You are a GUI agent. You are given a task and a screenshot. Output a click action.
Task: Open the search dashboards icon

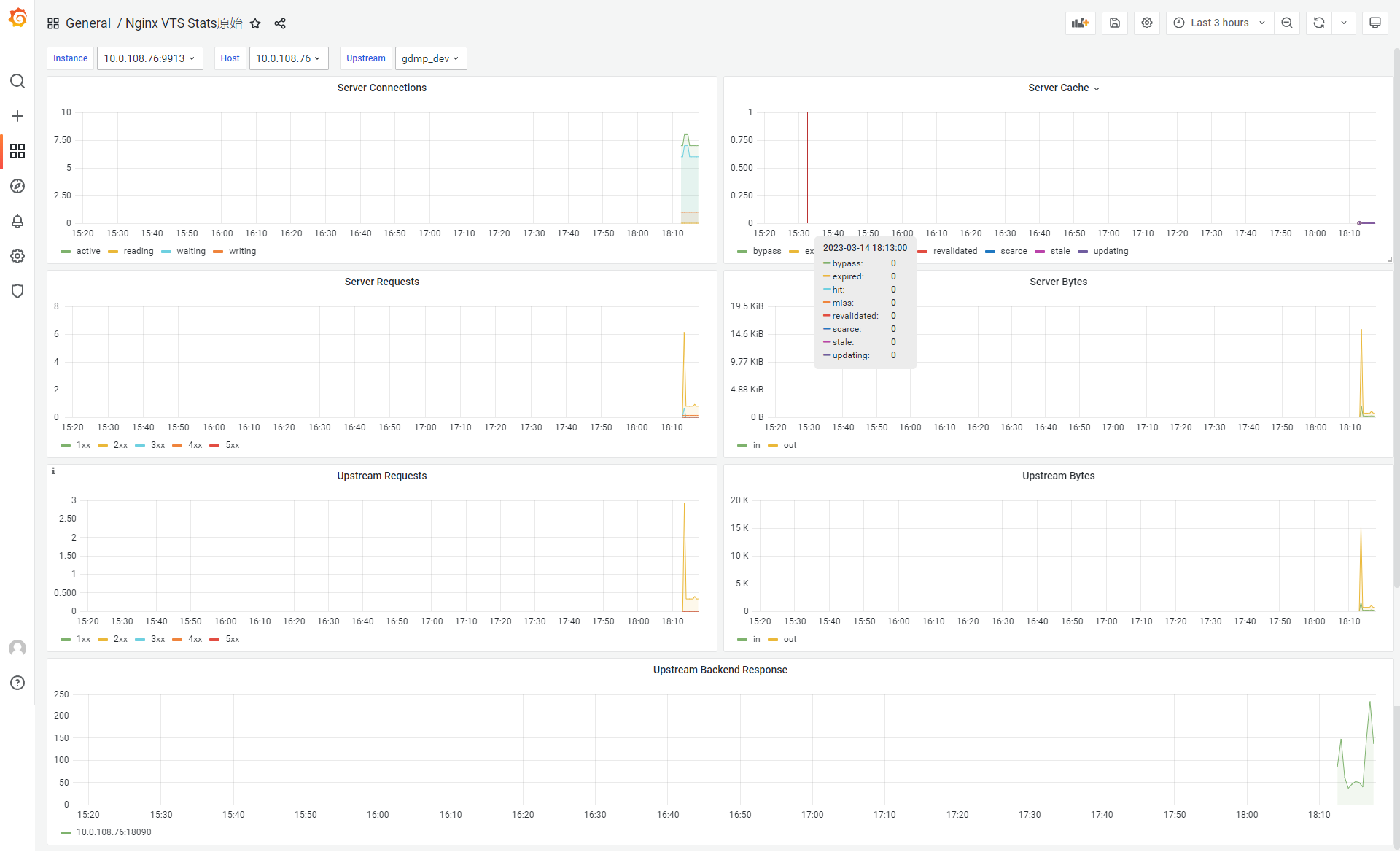point(17,81)
